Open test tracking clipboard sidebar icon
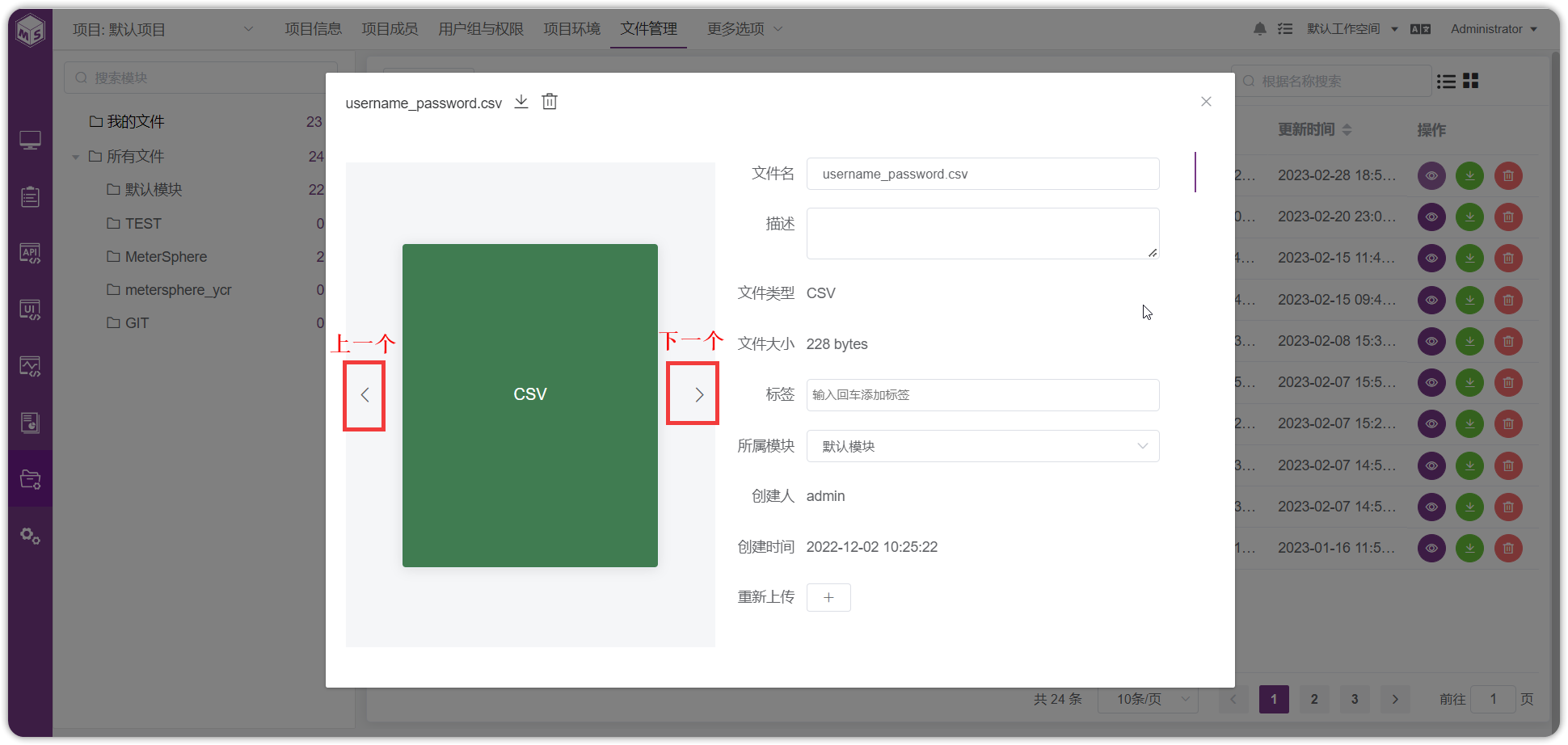 pos(30,196)
